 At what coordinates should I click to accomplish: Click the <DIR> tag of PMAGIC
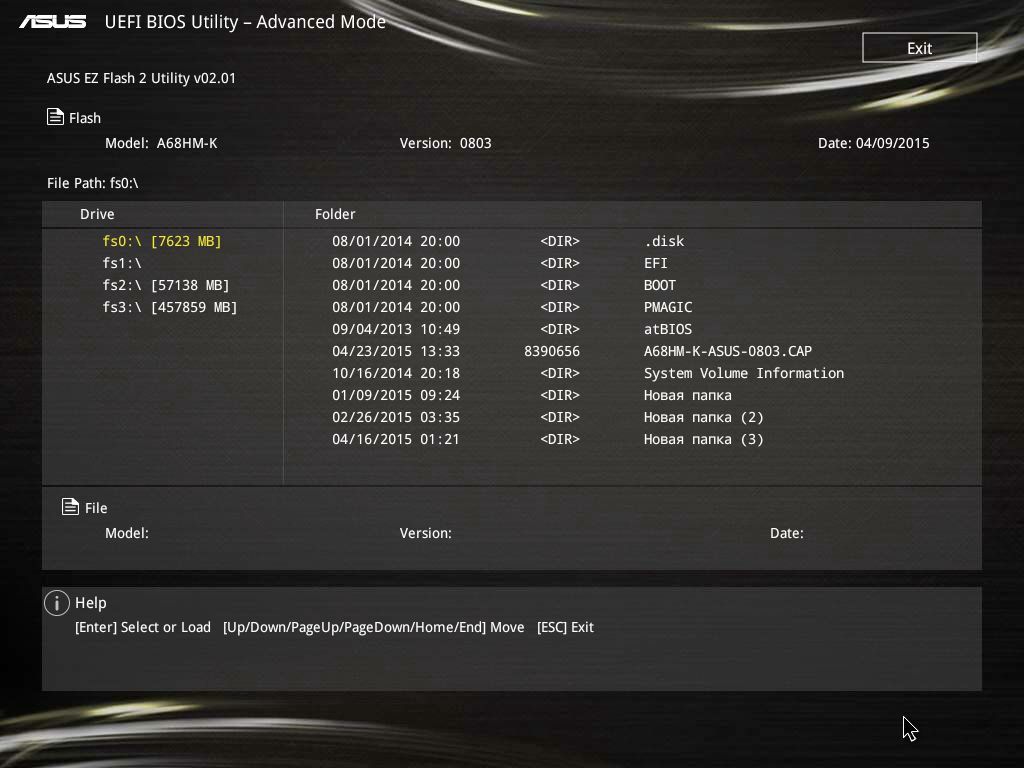pos(560,307)
